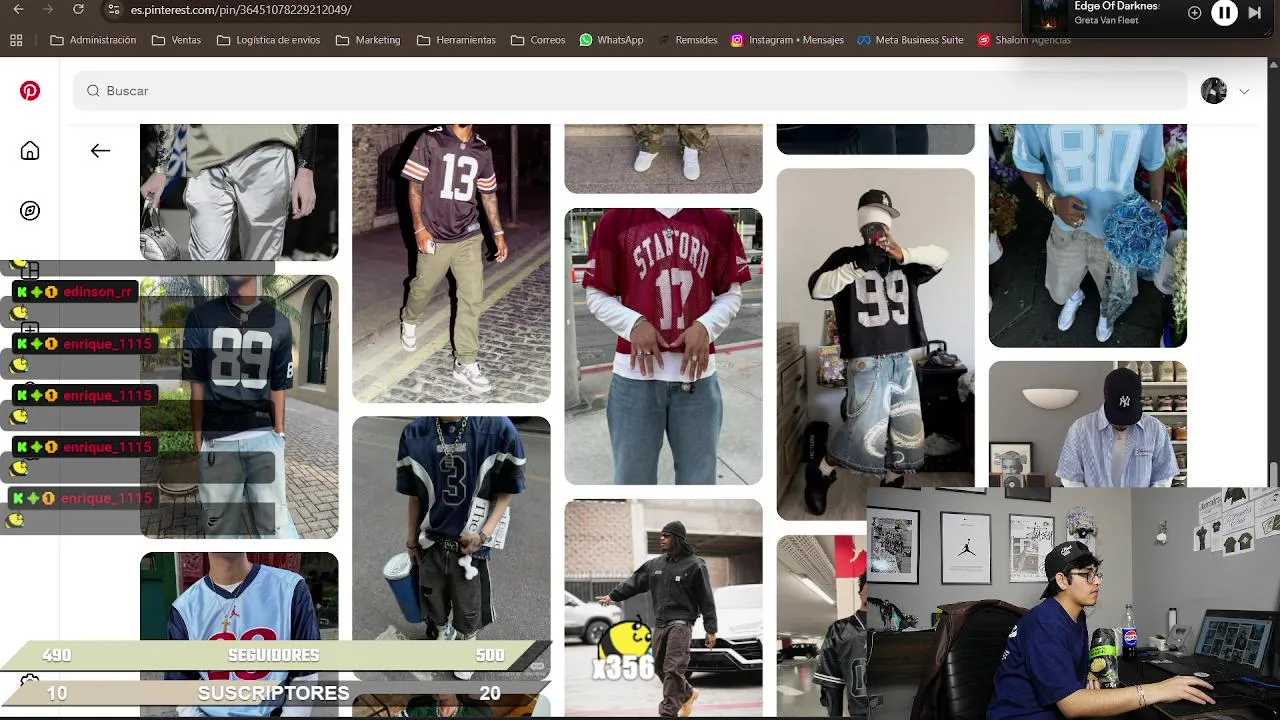Open the light blue 80 jersey pin
The width and height of the screenshot is (1280, 720).
(1088, 235)
